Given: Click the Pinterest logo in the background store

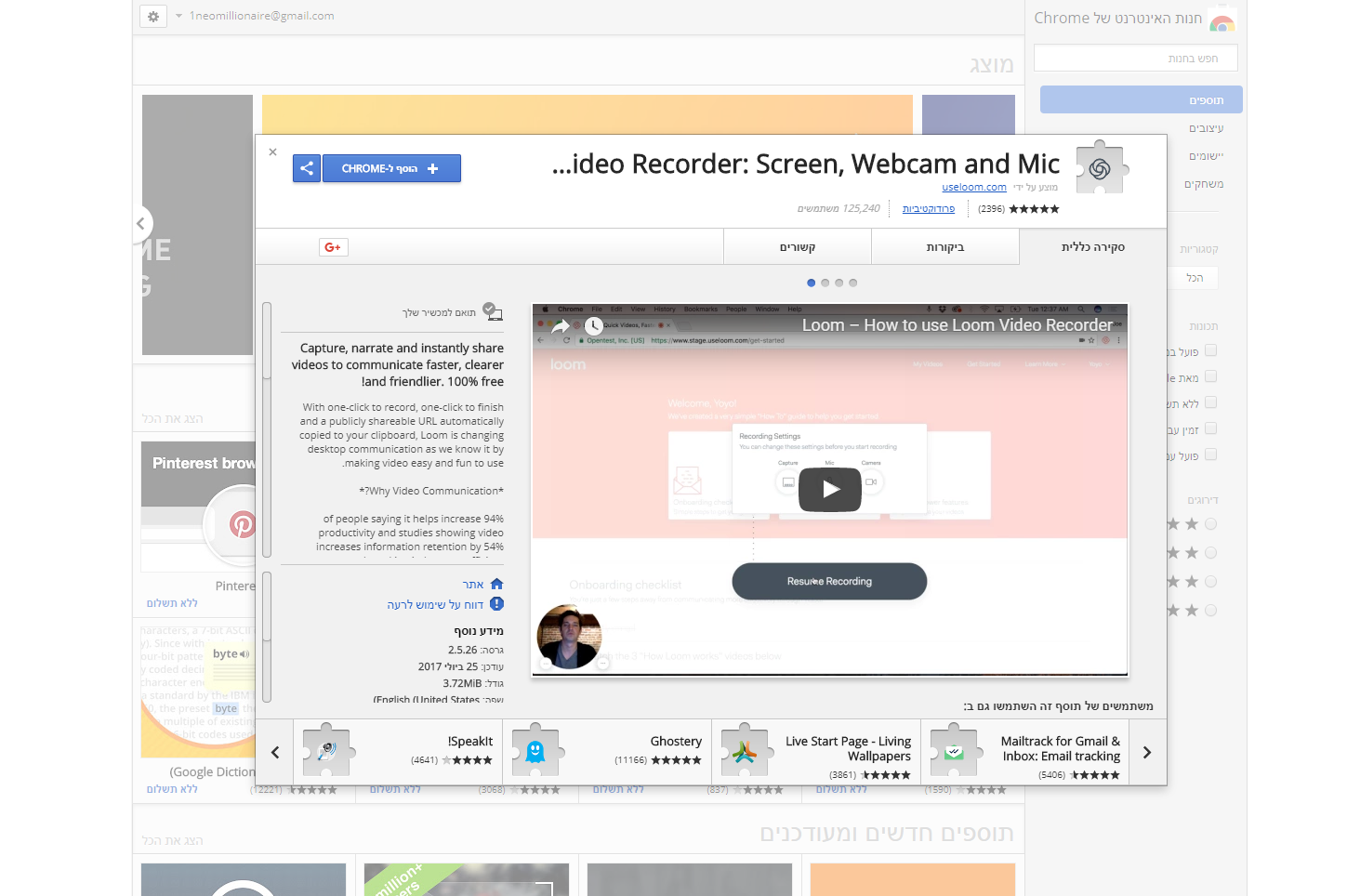Looking at the screenshot, I should [x=242, y=525].
